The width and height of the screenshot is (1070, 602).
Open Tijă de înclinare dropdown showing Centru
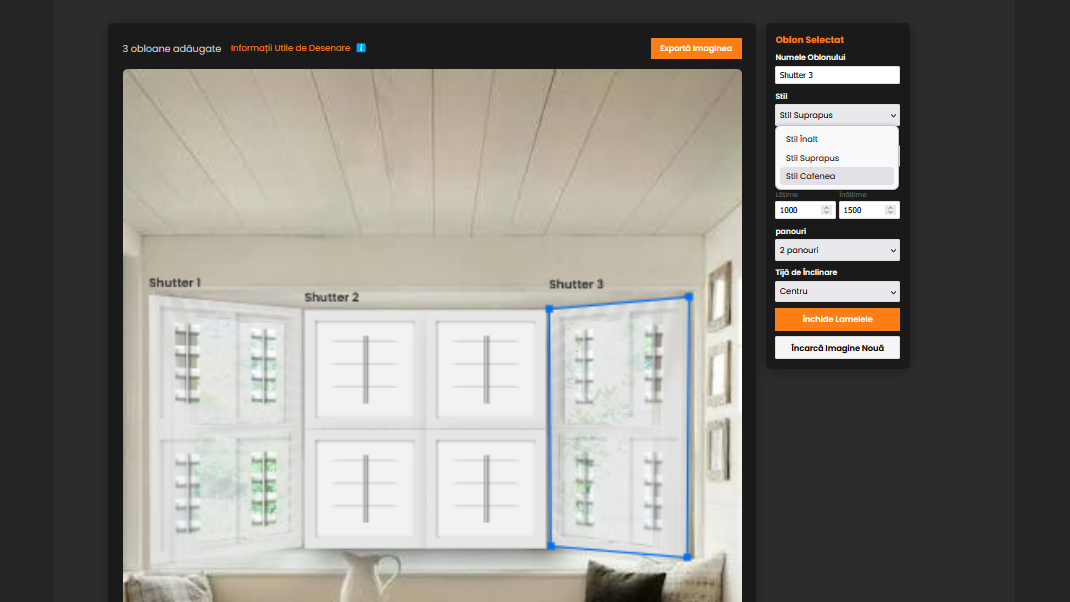coord(837,291)
